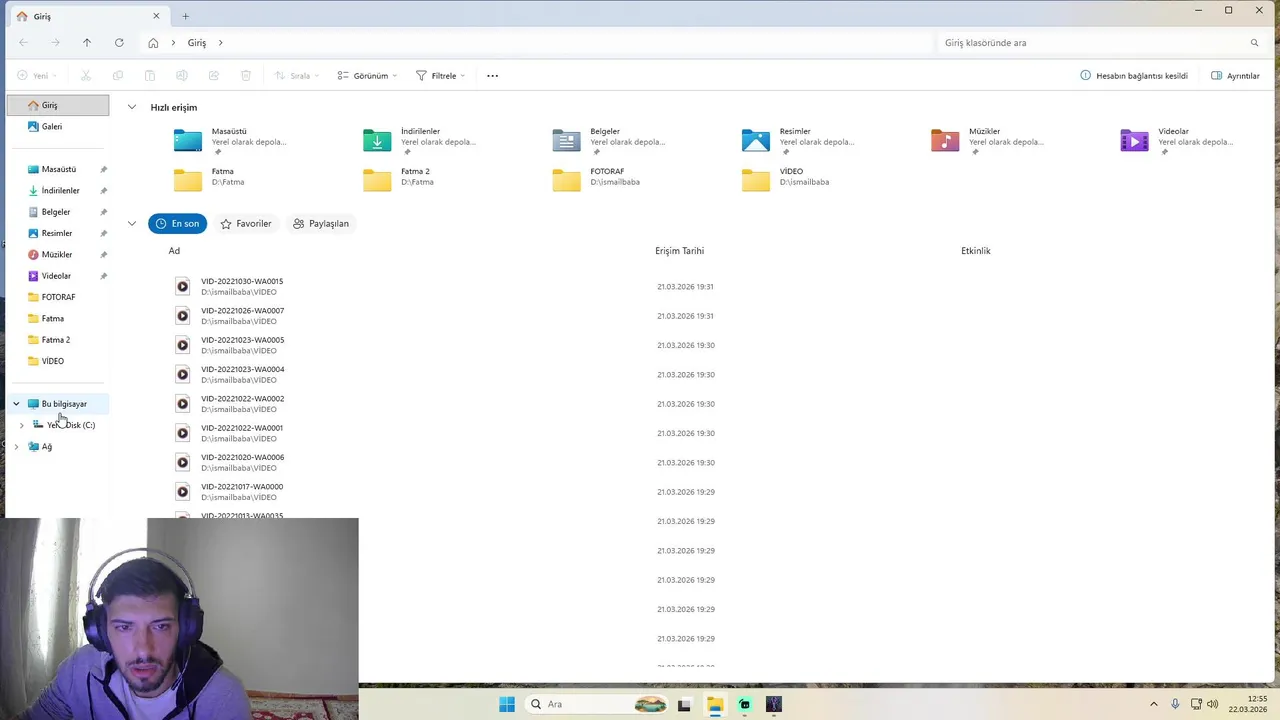Click the home icon in the address bar

153,43
